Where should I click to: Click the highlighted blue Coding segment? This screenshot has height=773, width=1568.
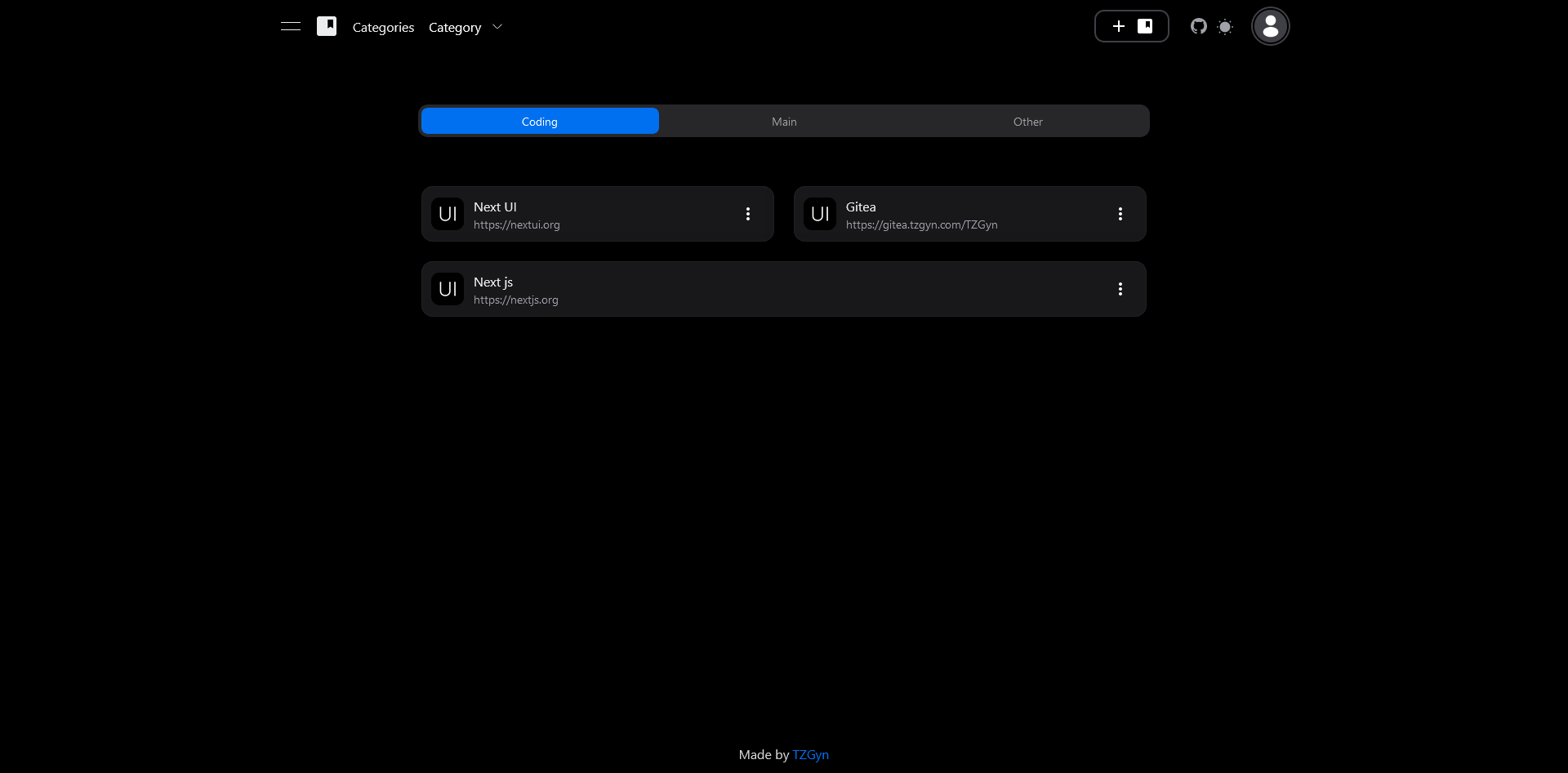(539, 120)
